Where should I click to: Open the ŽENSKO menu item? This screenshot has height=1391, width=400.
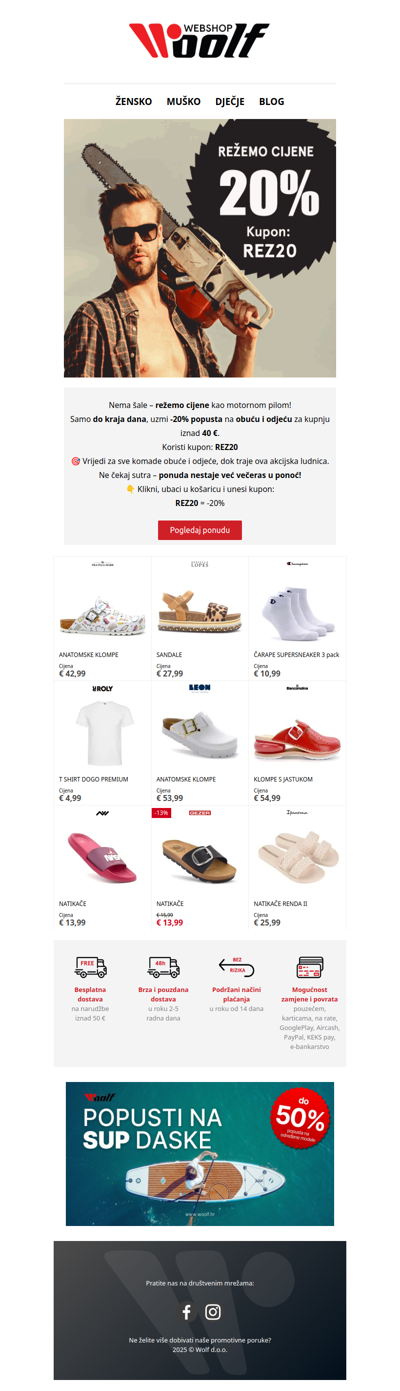134,101
